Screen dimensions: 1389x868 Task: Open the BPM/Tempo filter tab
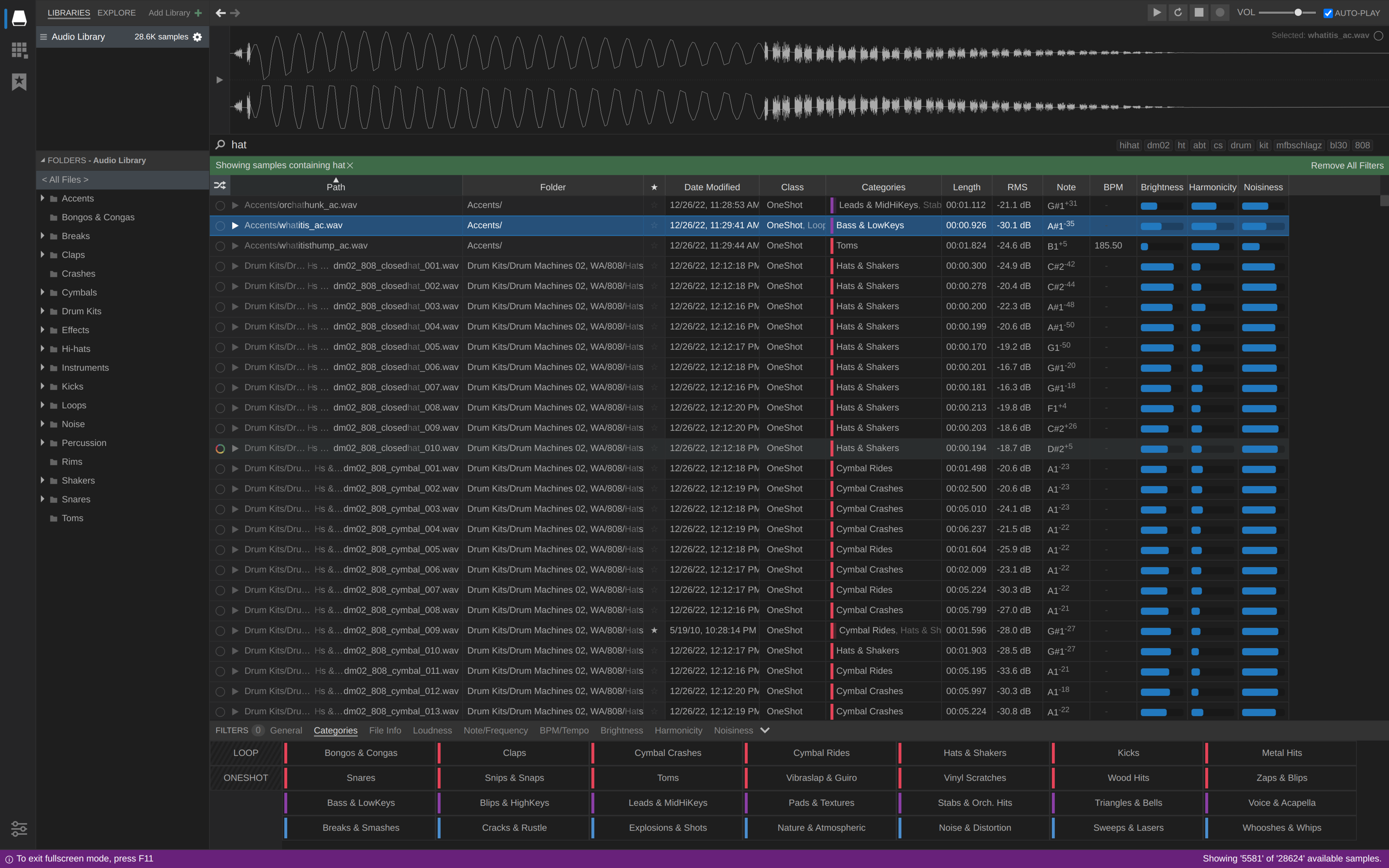(x=564, y=730)
